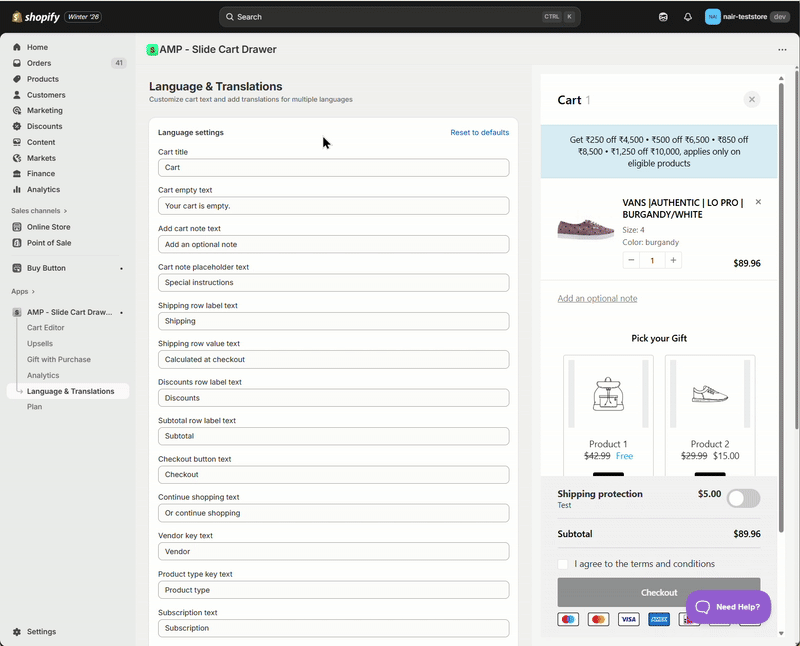The image size is (800, 646).
Task: Click the Settings gear icon
Action: (x=17, y=631)
